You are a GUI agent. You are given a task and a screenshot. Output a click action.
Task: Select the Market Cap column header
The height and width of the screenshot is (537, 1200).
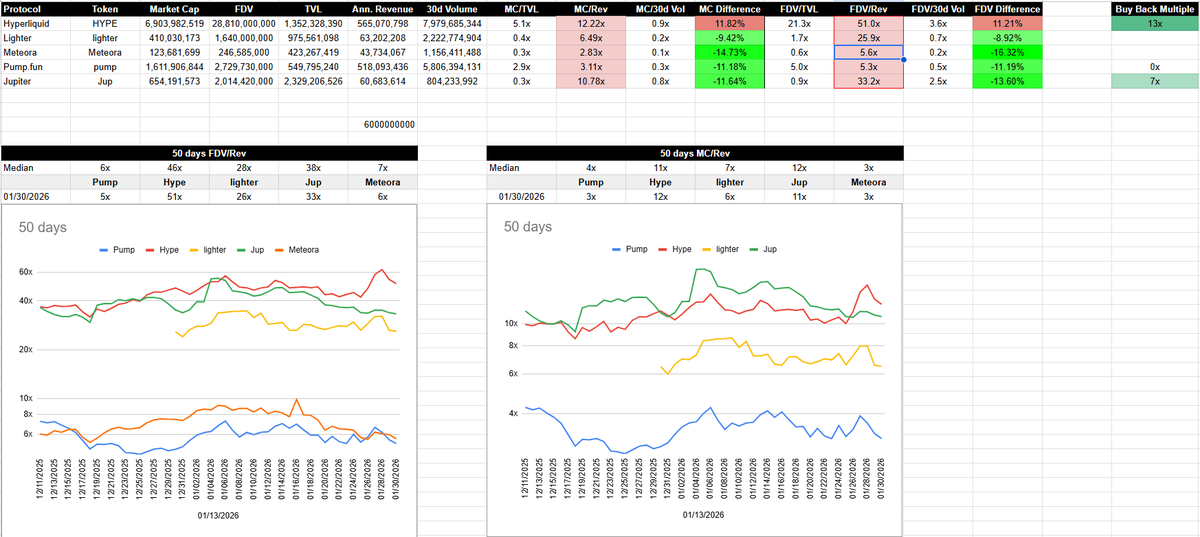174,8
